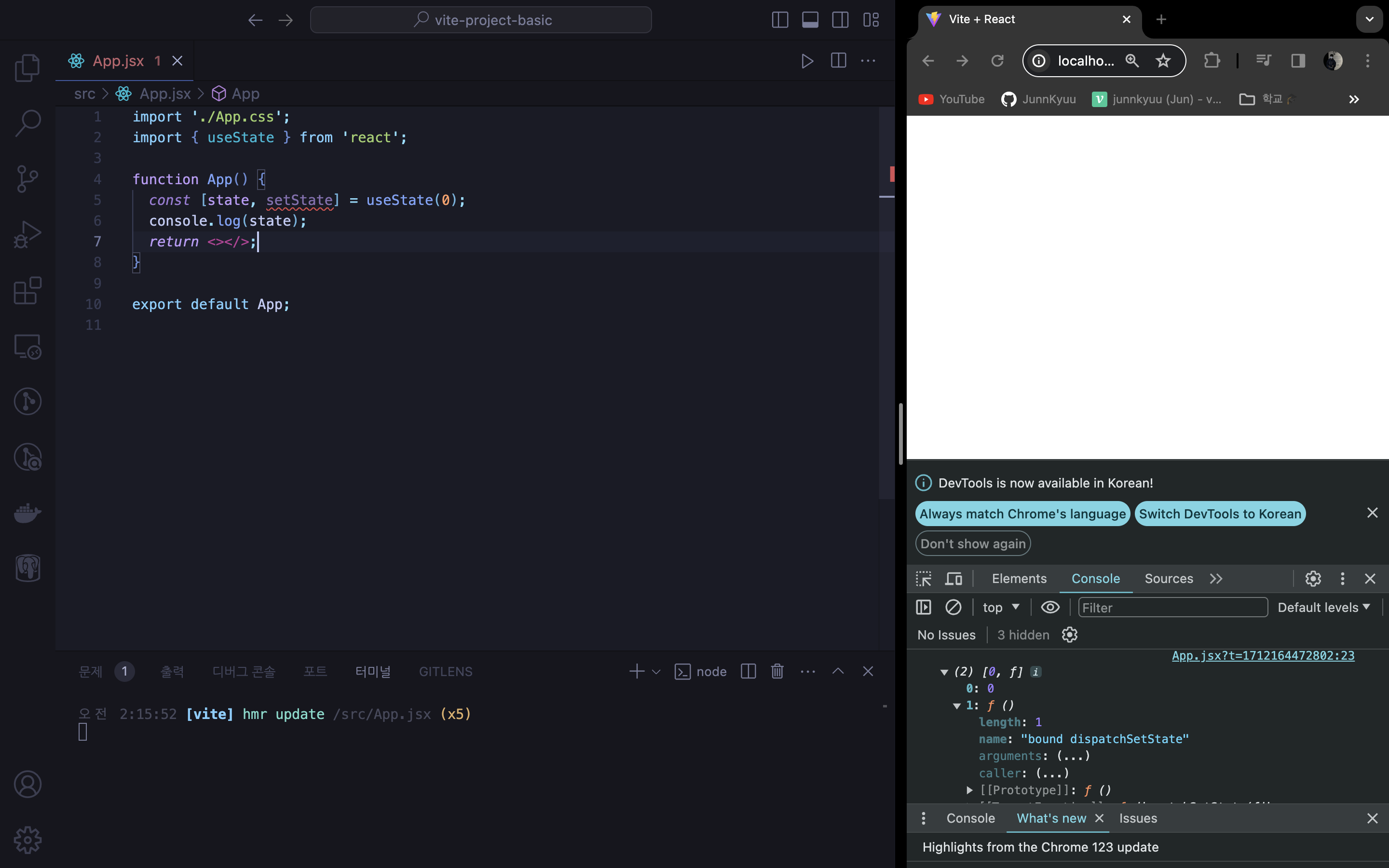
Task: Open the Run and Debug view
Action: [27, 234]
